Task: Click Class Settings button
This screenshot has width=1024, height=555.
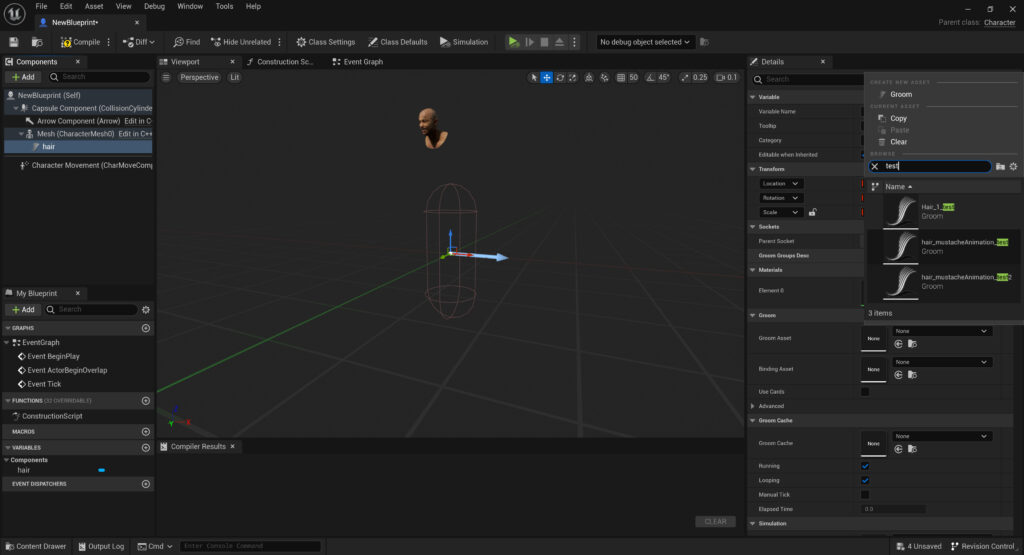Action: coord(325,42)
